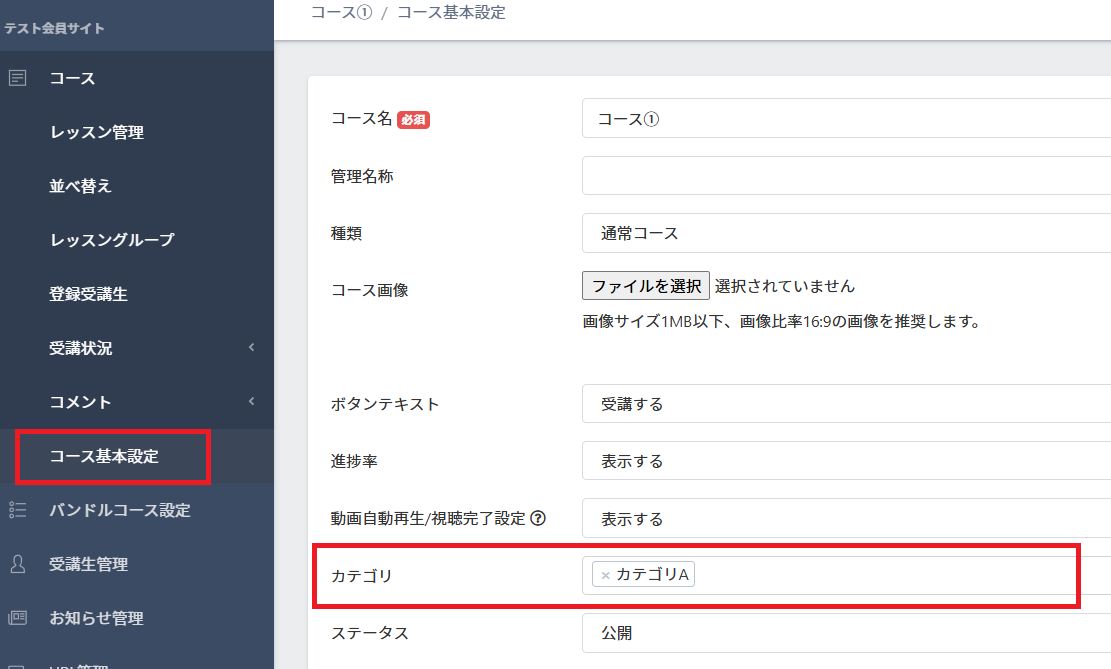
Task: Click the empty 管理名称 input field
Action: point(845,176)
